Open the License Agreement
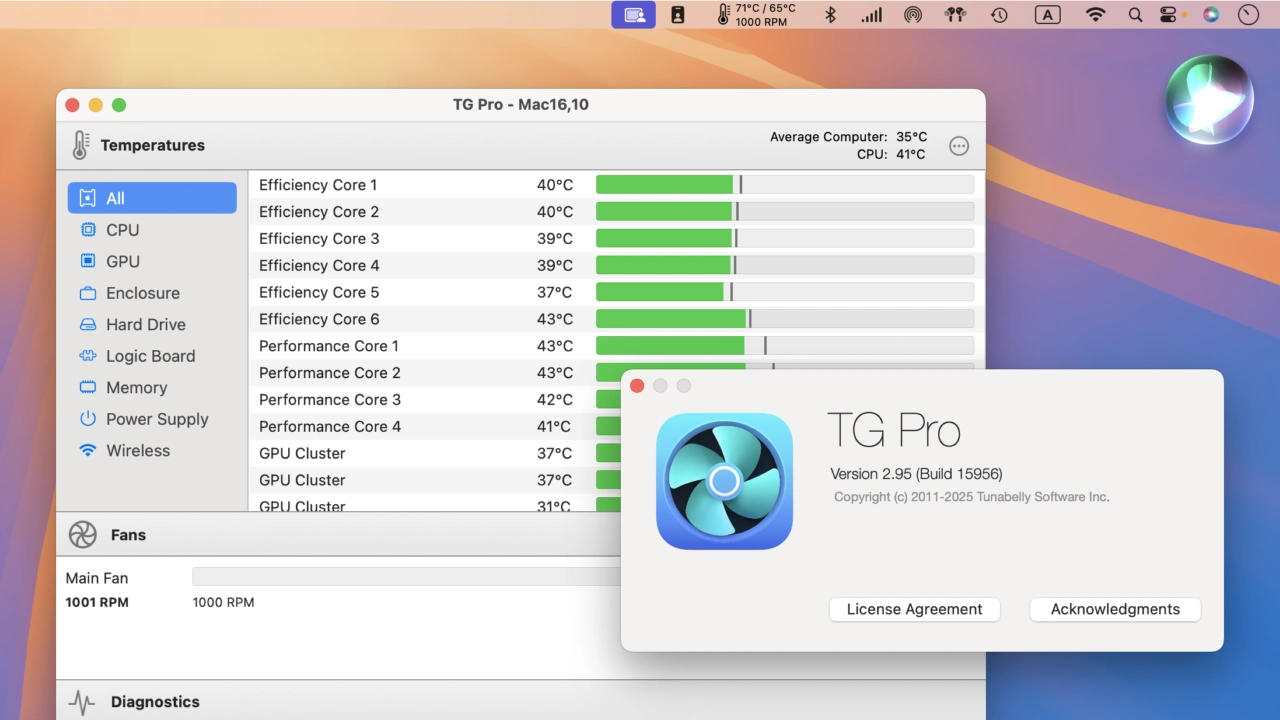 (x=914, y=609)
